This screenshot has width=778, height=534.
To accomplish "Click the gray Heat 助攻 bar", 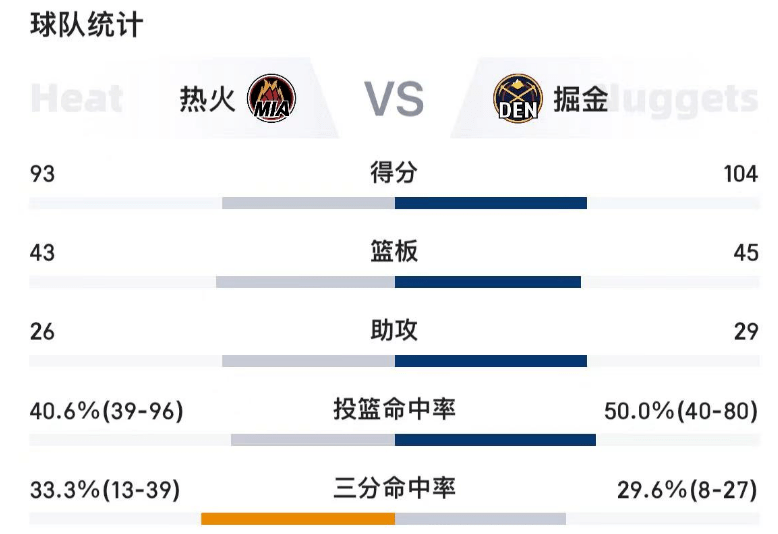I will tap(309, 361).
